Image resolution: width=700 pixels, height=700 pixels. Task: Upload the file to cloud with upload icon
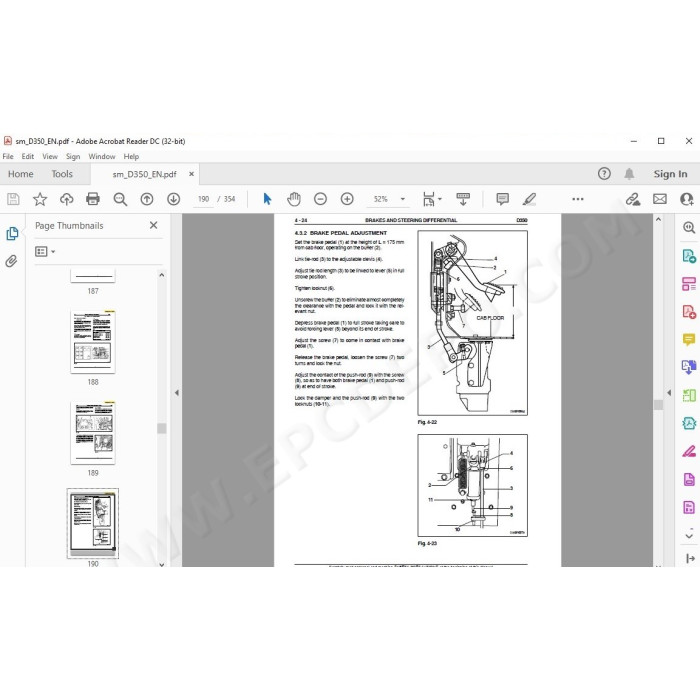click(x=67, y=199)
